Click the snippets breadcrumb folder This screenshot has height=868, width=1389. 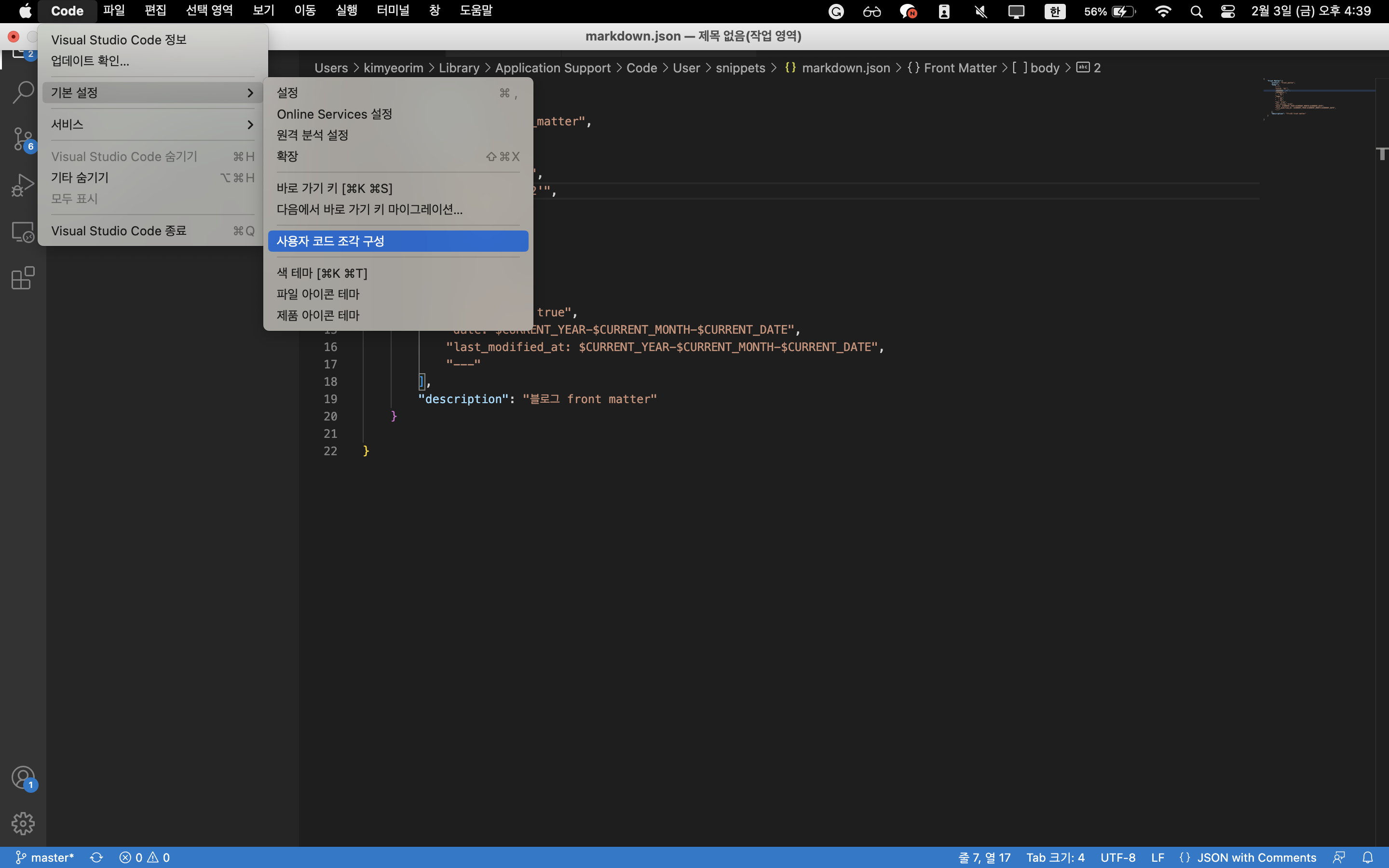pos(740,68)
